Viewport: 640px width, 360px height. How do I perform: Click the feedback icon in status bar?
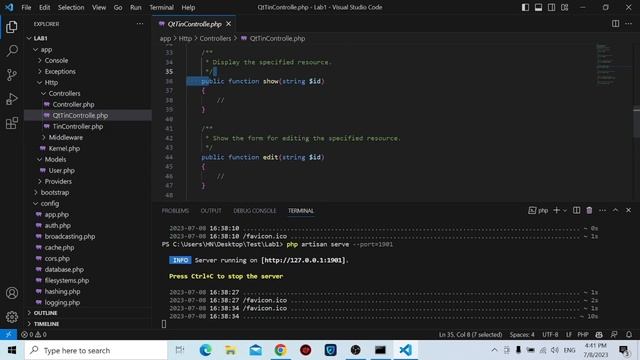coord(614,334)
